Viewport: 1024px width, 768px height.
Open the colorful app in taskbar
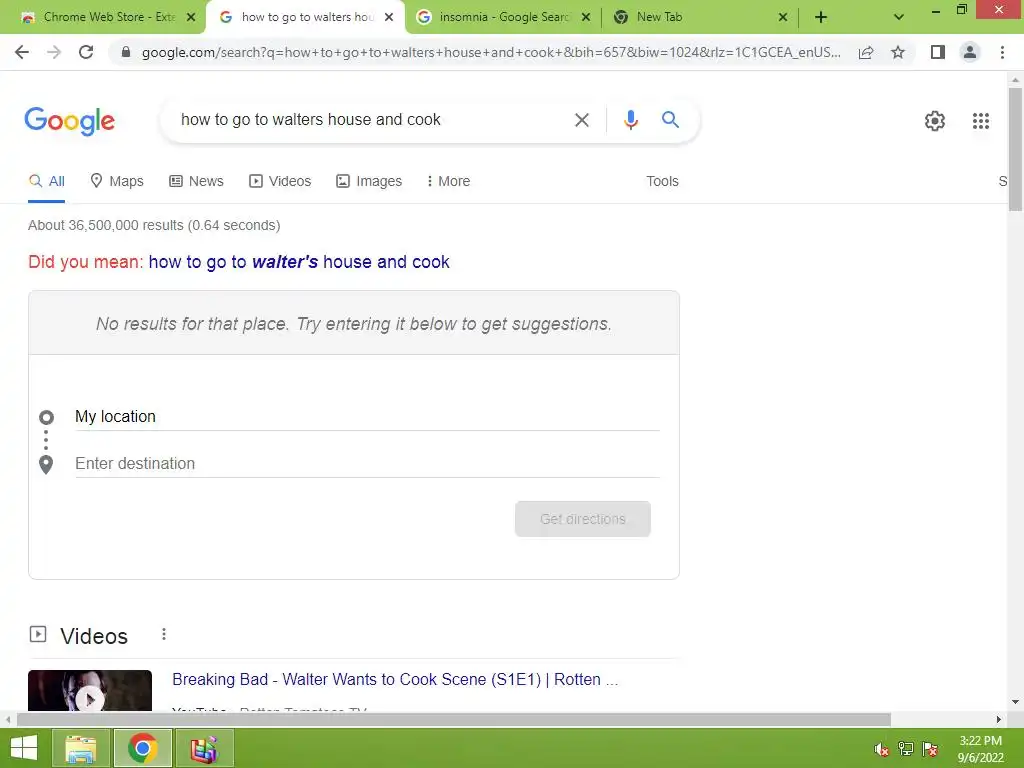pyautogui.click(x=204, y=748)
